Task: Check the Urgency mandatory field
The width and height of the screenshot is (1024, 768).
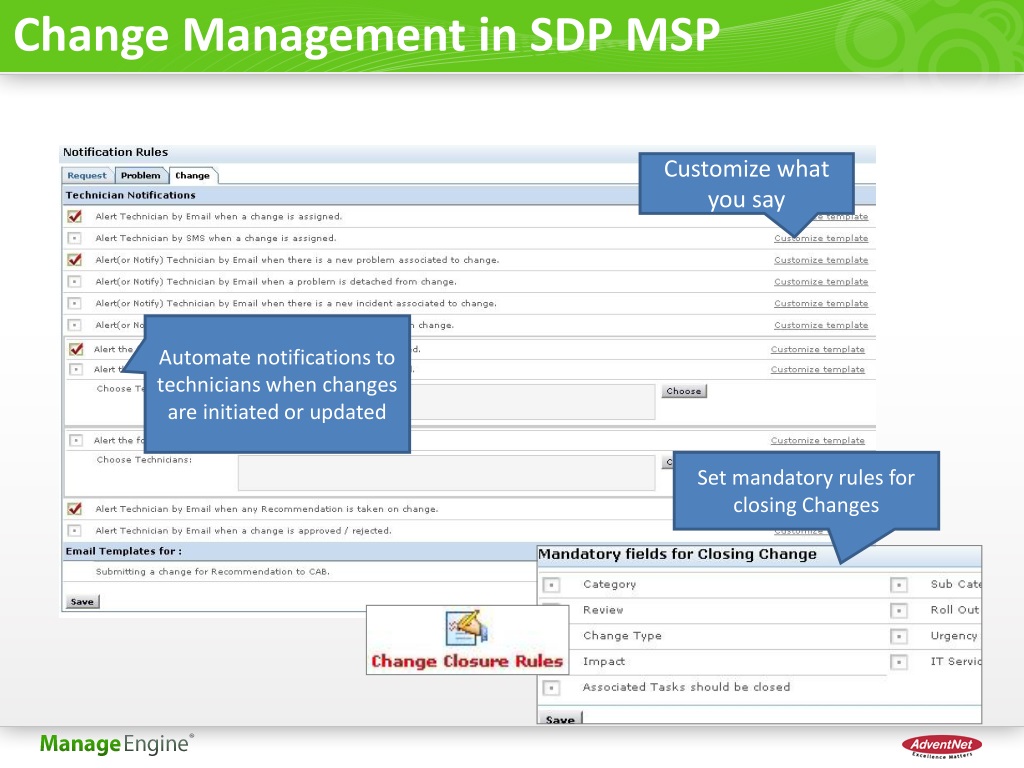Action: tap(899, 635)
